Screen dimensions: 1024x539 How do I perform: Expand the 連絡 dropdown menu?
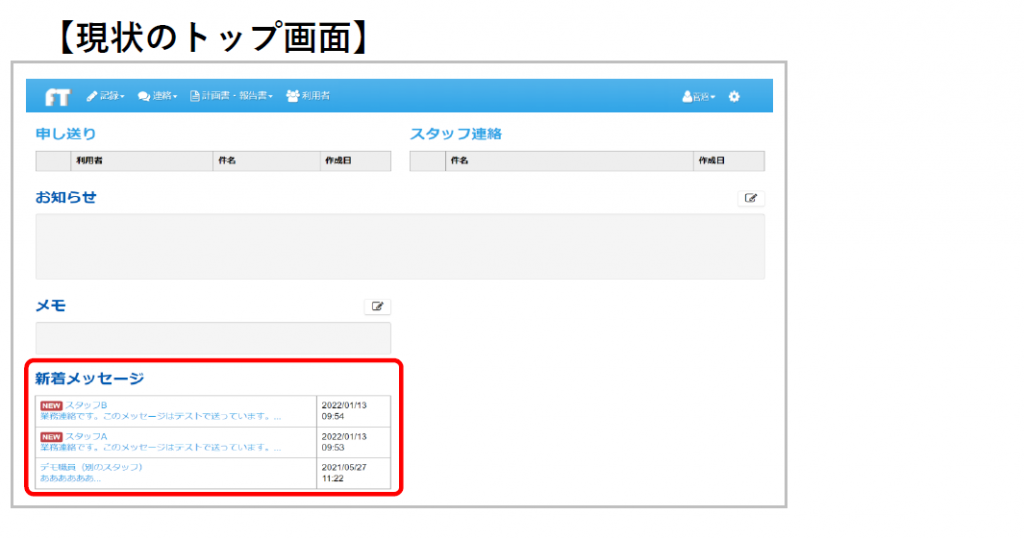[x=158, y=96]
